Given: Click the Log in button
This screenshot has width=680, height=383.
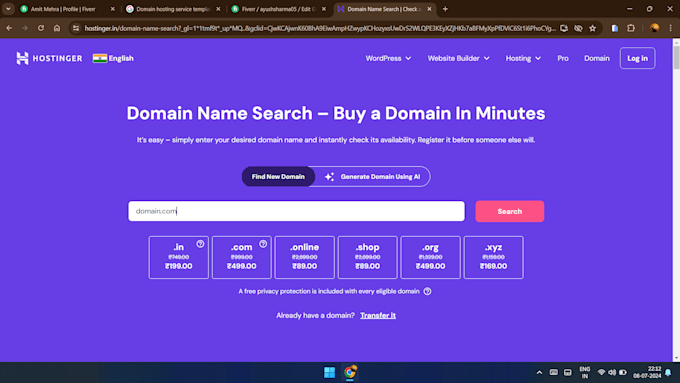Looking at the screenshot, I should (638, 58).
